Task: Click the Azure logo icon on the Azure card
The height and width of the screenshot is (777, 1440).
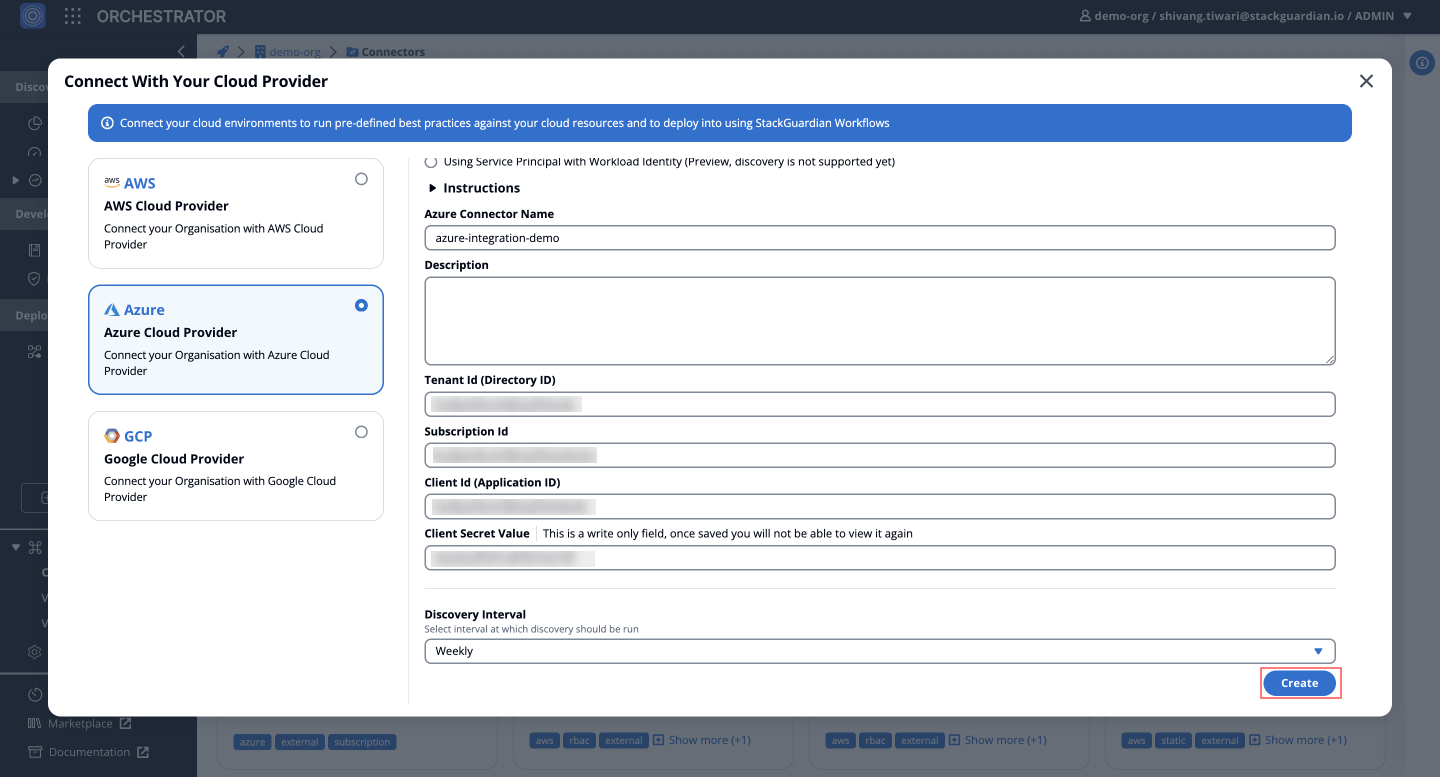Action: tap(110, 308)
